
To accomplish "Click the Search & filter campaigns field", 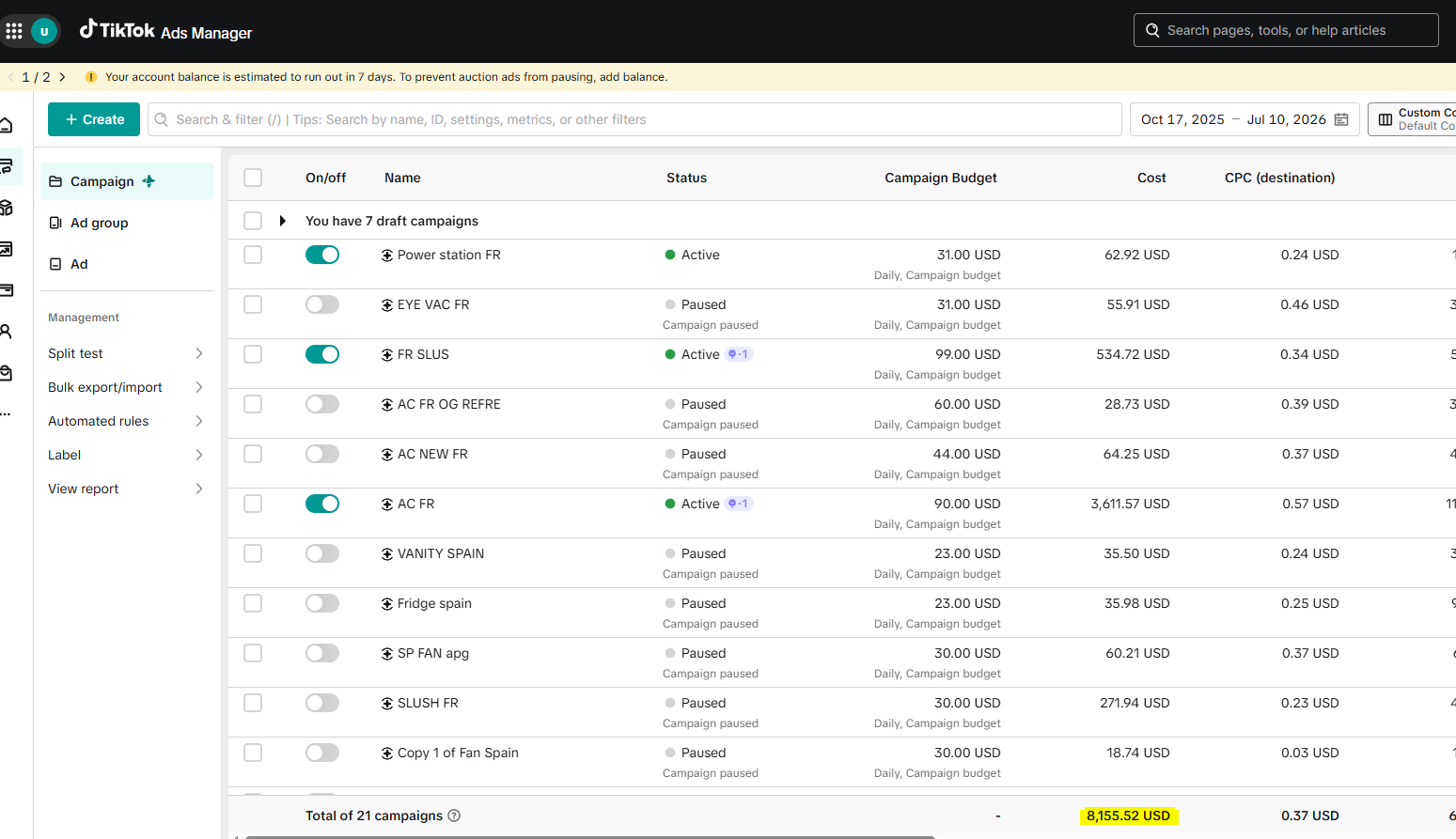I will (634, 119).
